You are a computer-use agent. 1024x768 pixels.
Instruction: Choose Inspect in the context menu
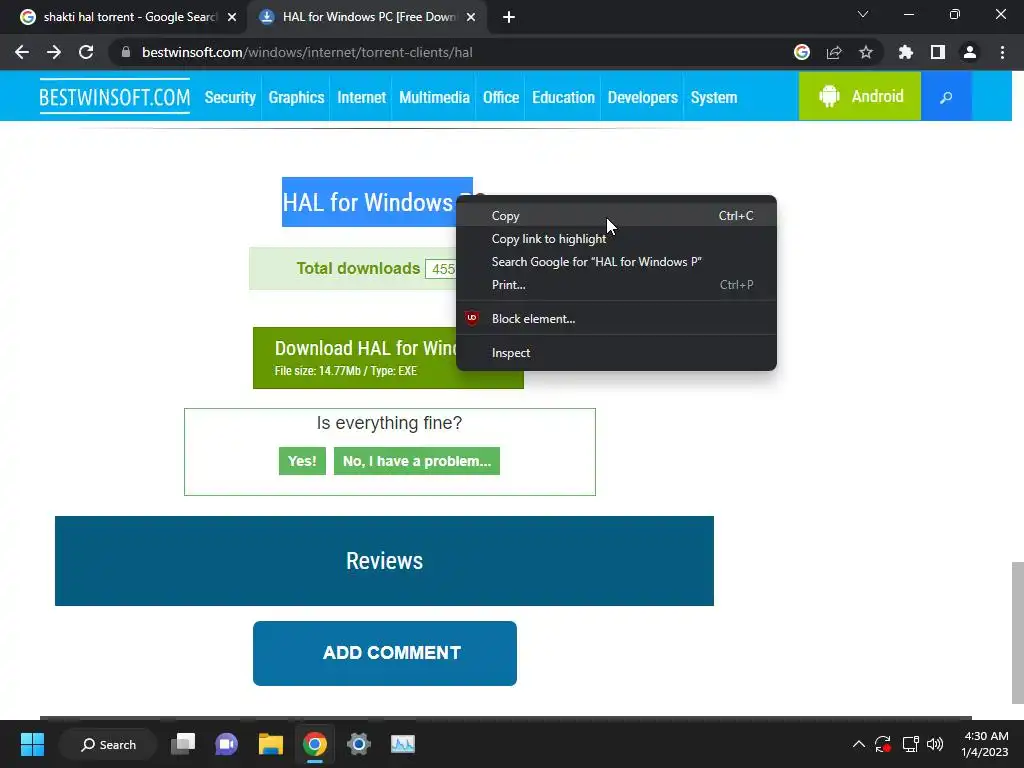616,353
